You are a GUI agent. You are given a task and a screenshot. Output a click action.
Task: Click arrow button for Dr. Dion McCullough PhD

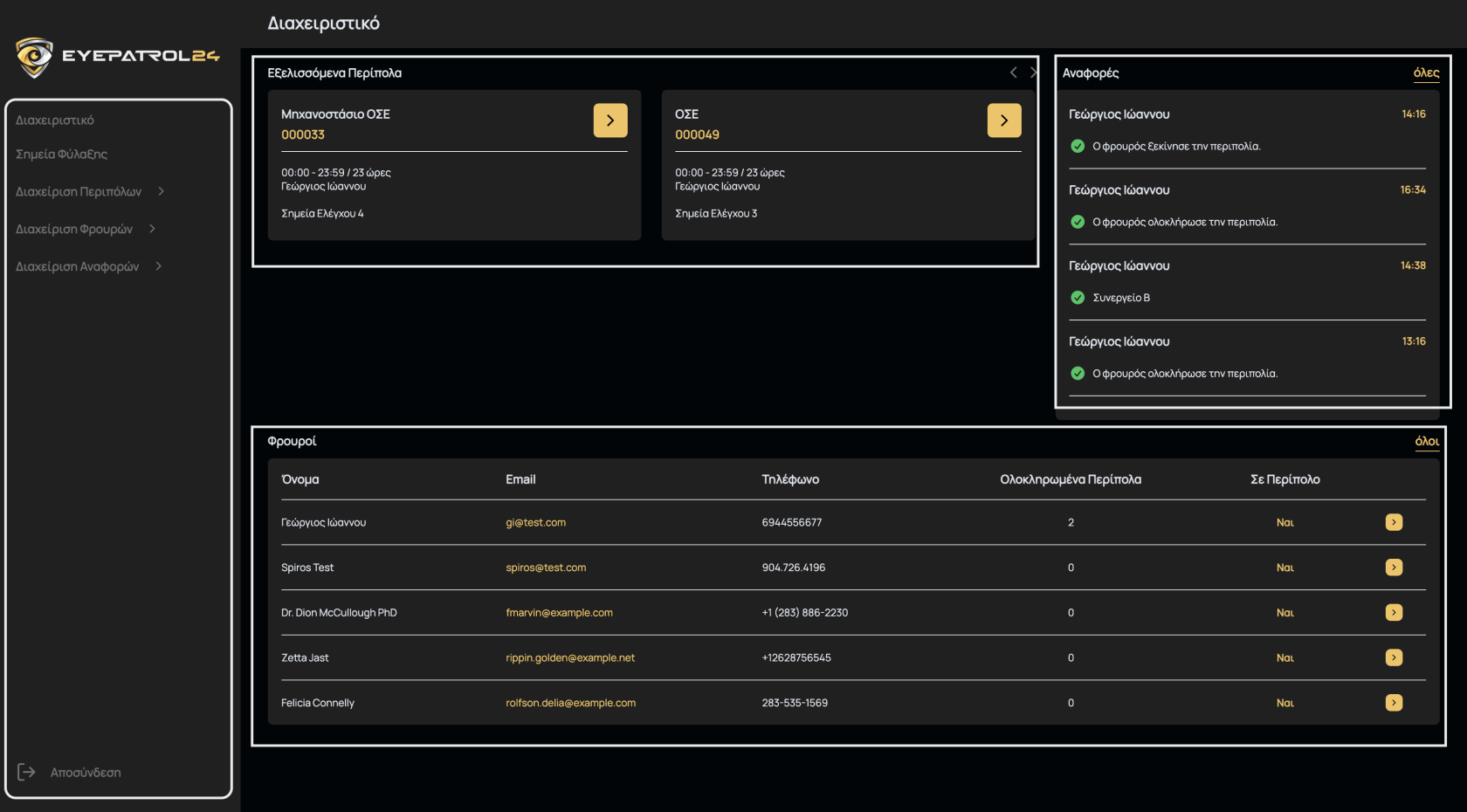(x=1394, y=613)
